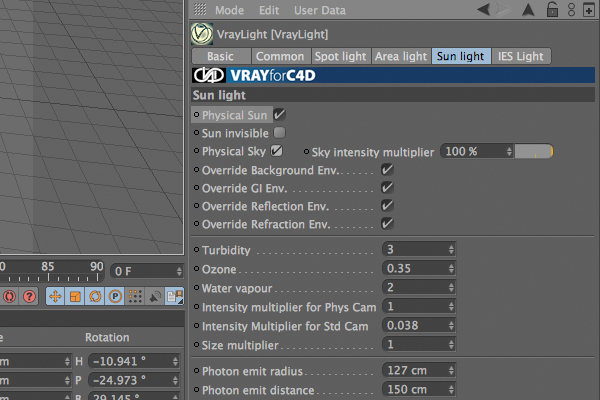Adjust the Sky intensity multiplier slider
The height and width of the screenshot is (400, 600).
[534, 152]
